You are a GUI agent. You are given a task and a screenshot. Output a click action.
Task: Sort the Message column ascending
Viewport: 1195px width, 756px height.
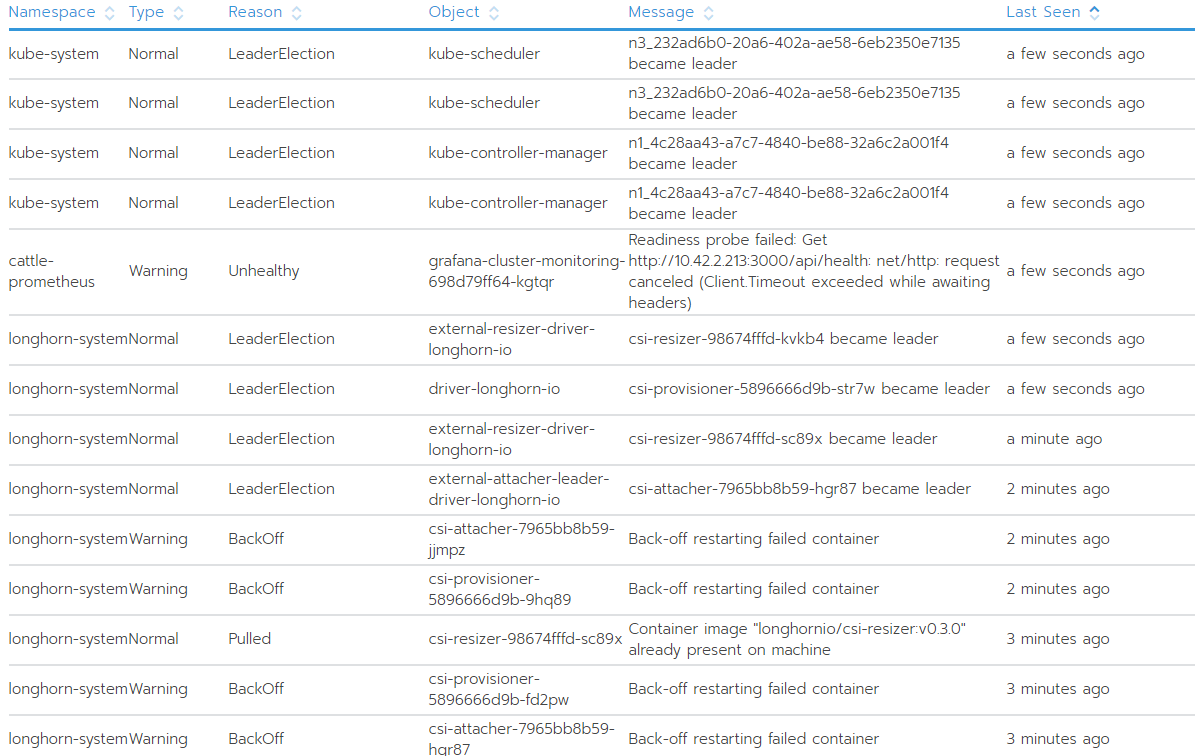pos(708,8)
